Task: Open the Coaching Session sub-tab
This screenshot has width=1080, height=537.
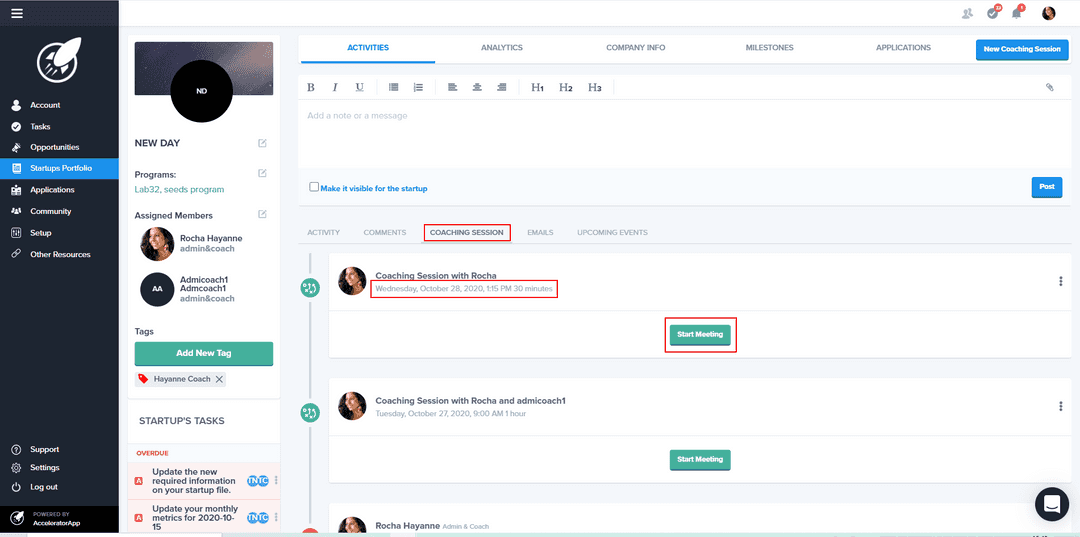Action: pos(467,233)
